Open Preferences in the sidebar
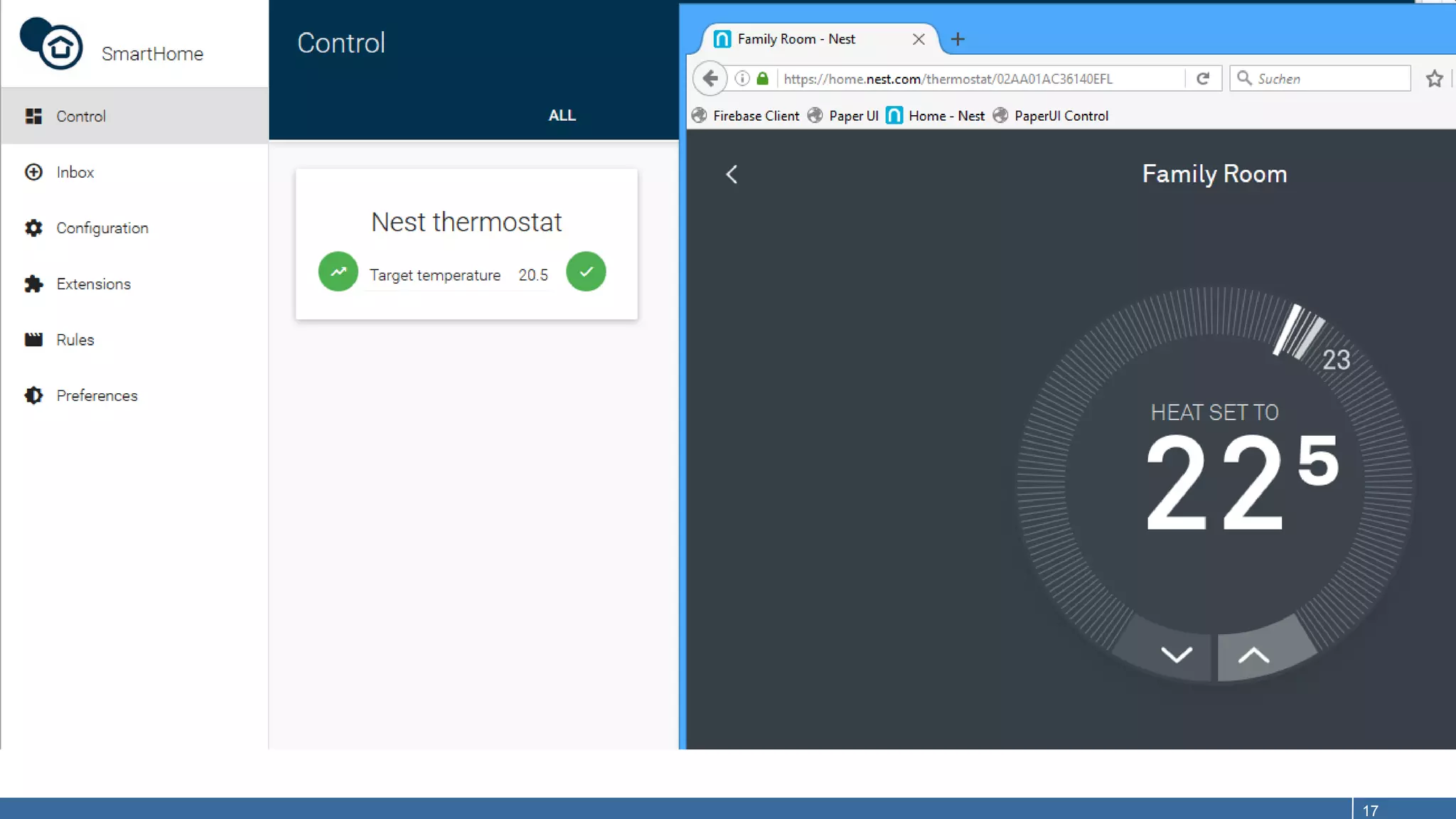The height and width of the screenshot is (819, 1456). (x=97, y=395)
